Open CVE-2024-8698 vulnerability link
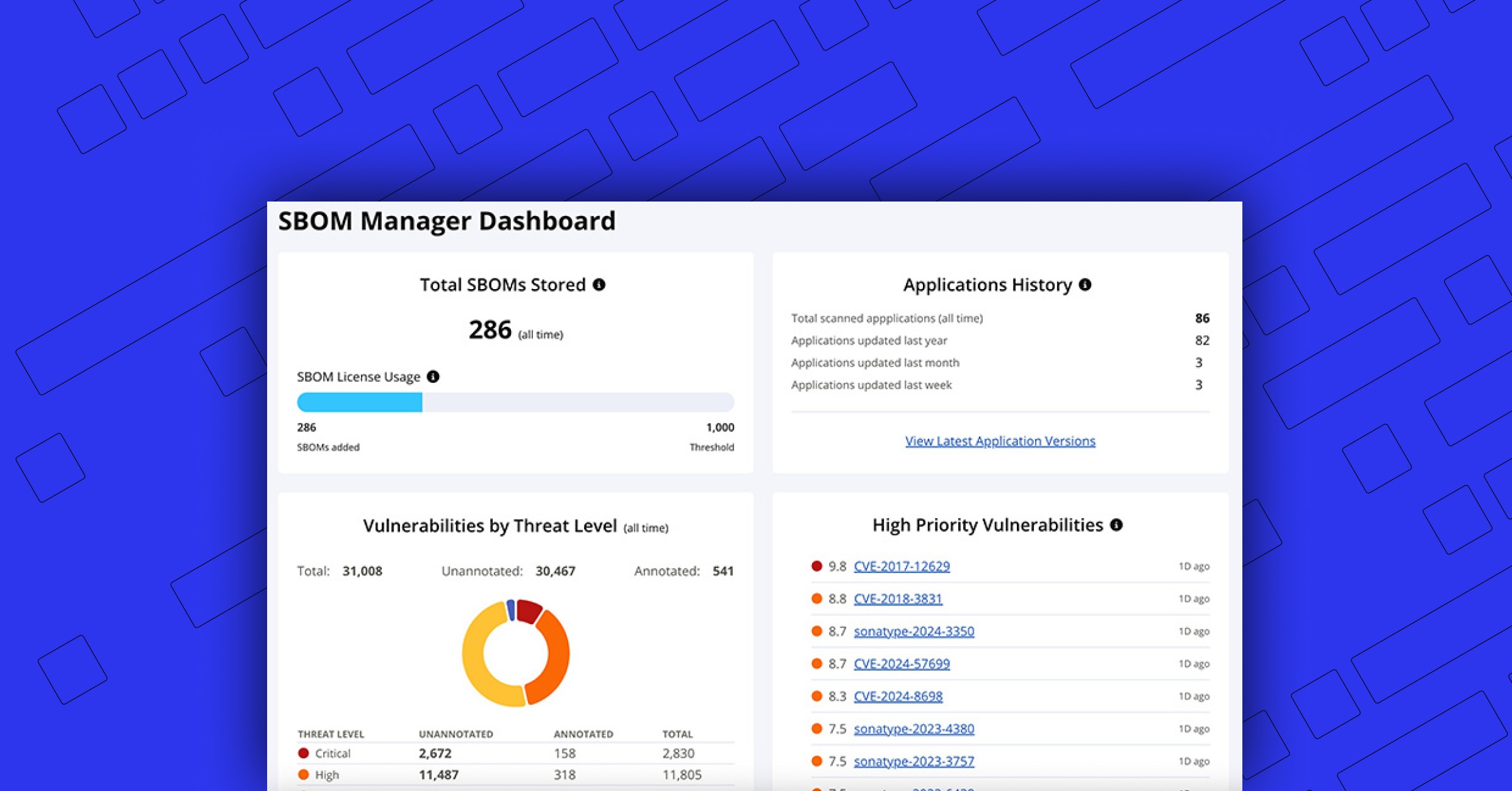Viewport: 1512px width, 791px height. point(898,696)
